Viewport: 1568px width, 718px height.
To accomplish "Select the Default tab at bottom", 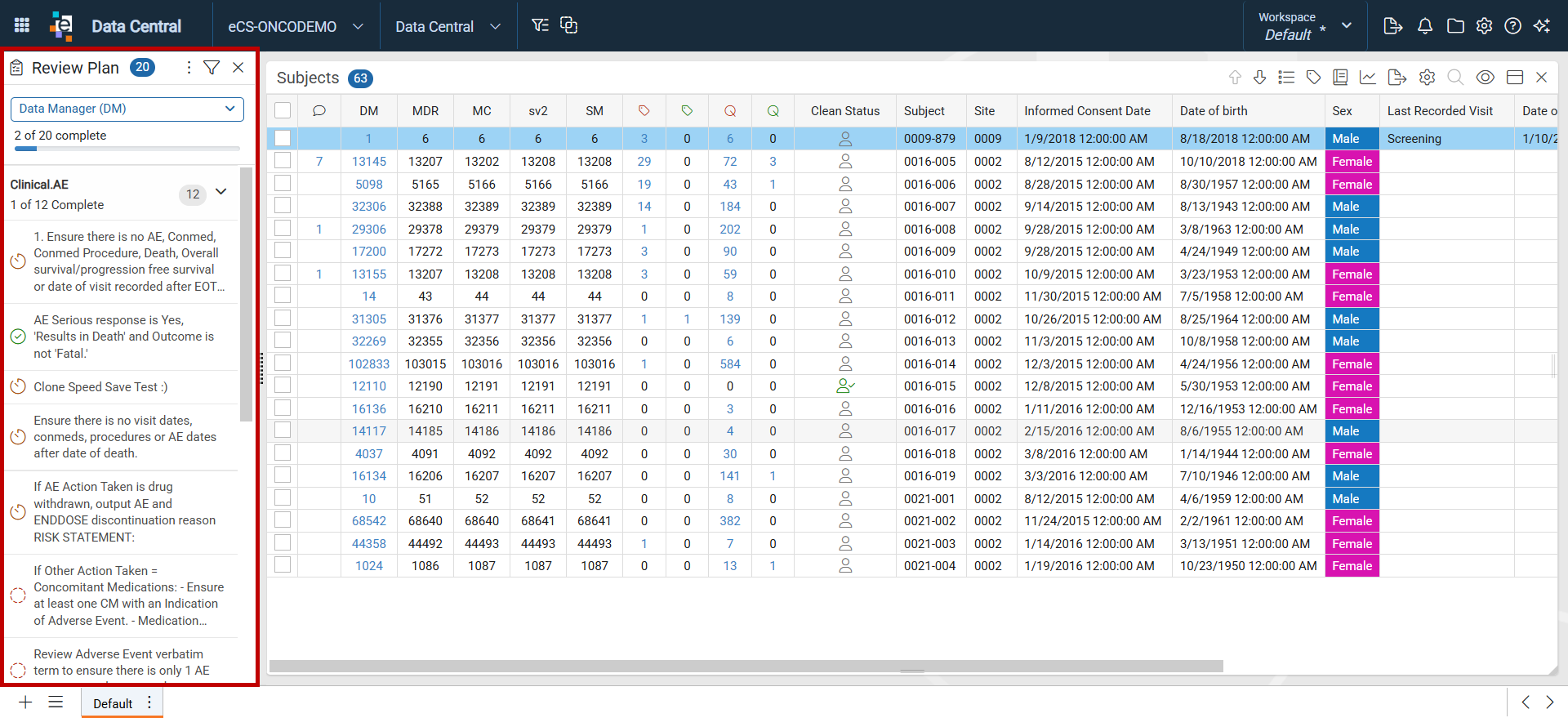I will [113, 703].
